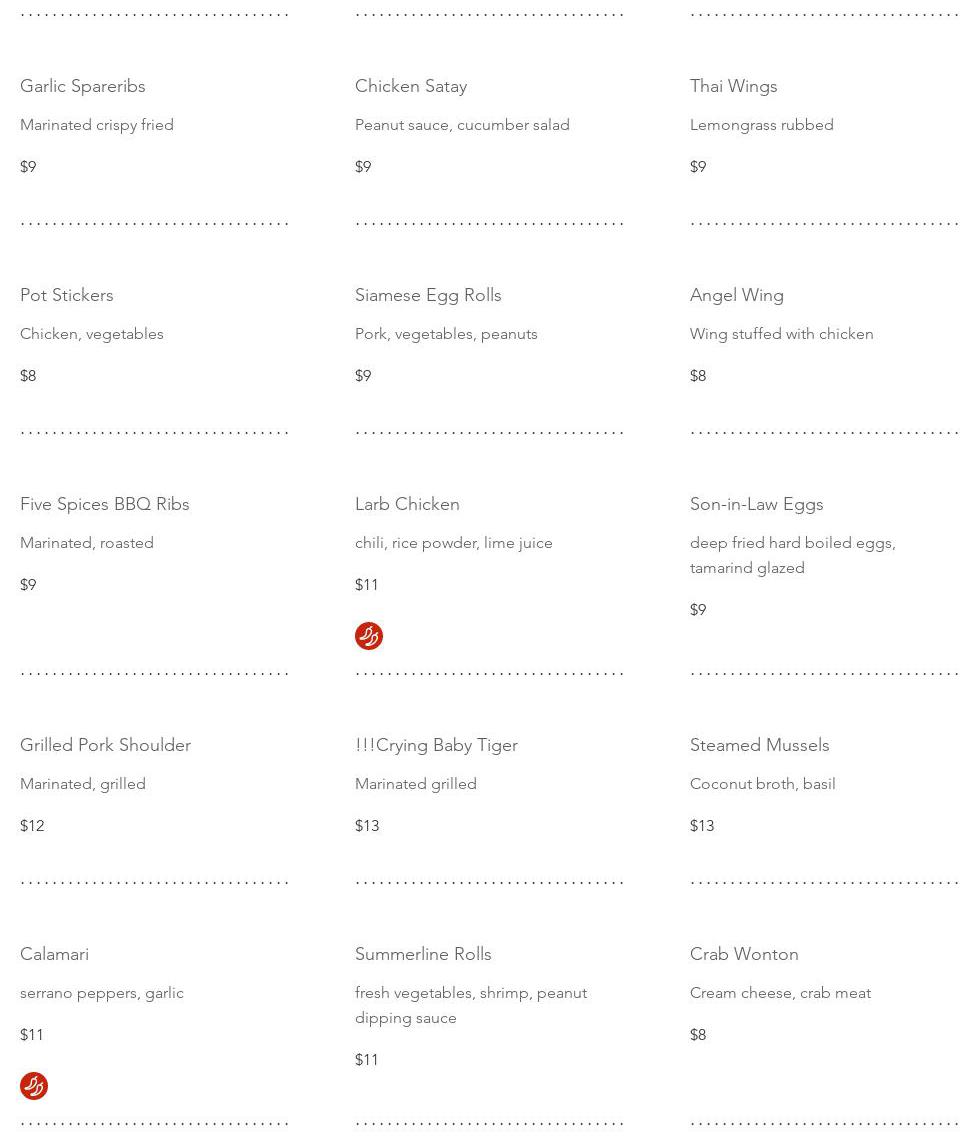Open the !!!Crying Baby Tiger item
The height and width of the screenshot is (1137, 965).
(436, 745)
